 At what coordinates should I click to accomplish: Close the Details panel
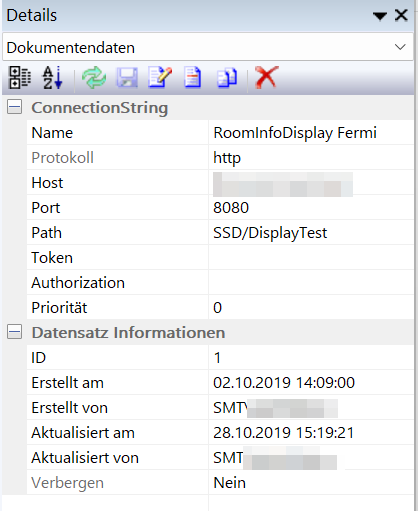(x=401, y=15)
